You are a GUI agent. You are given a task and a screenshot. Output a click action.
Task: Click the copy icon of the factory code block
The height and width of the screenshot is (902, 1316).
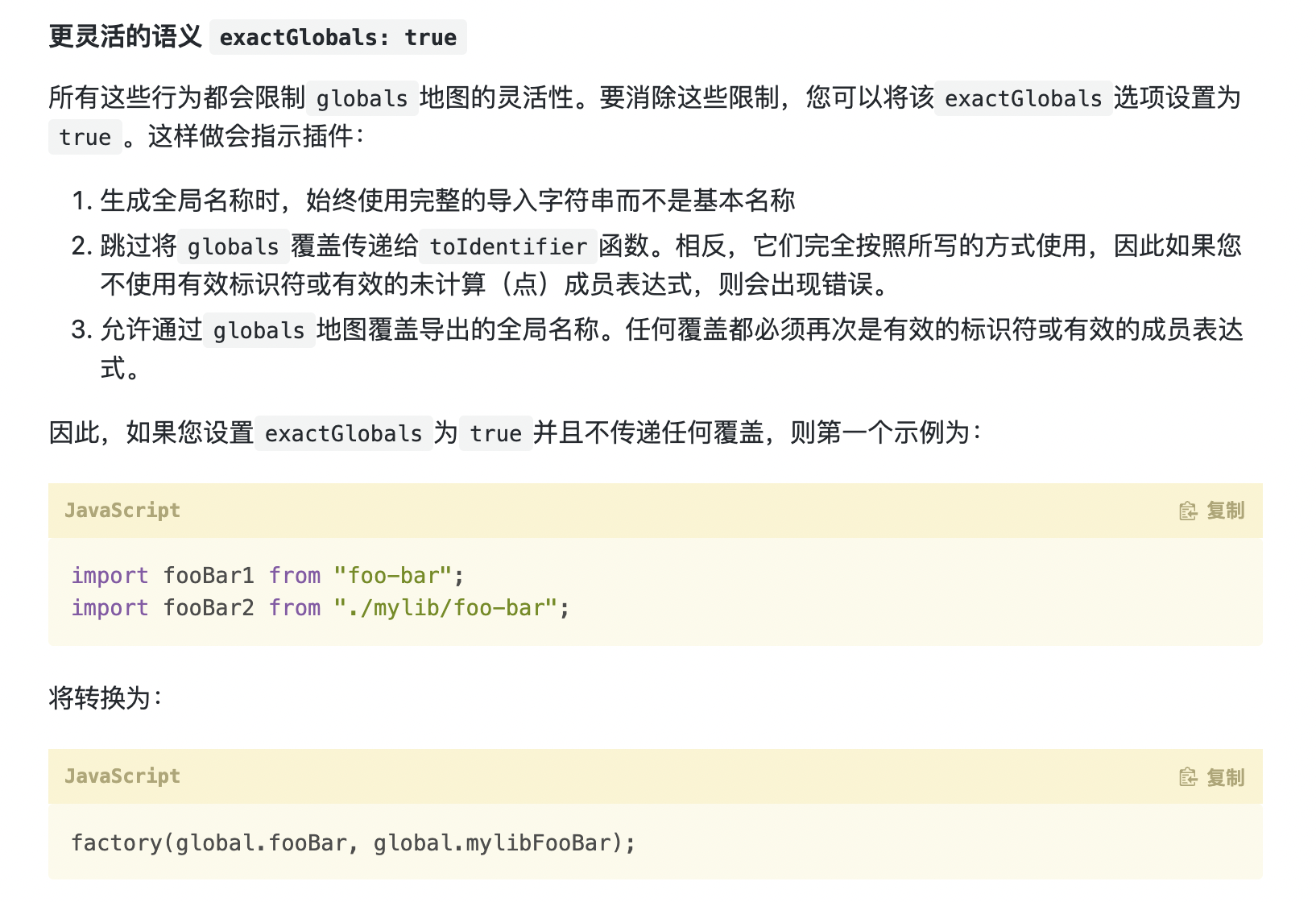coord(1188,777)
